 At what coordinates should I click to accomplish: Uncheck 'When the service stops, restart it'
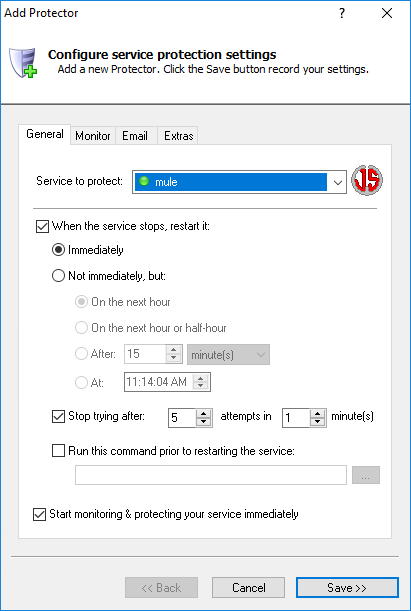tap(42, 226)
